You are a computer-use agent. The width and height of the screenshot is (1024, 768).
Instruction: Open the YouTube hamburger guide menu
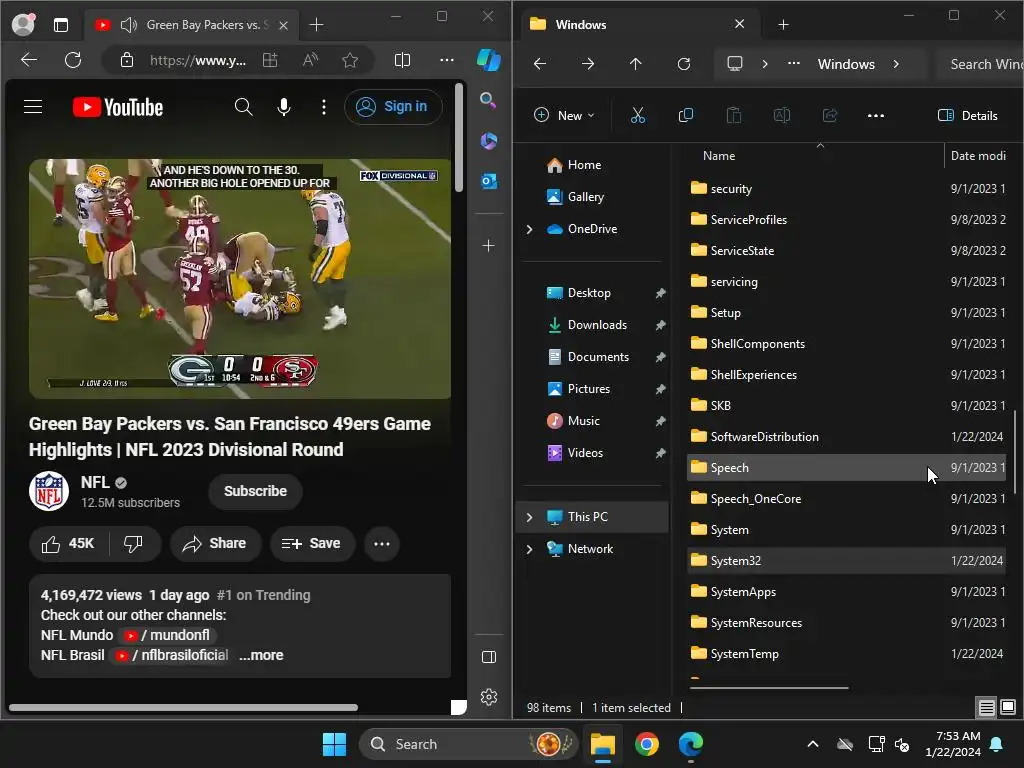pos(33,106)
